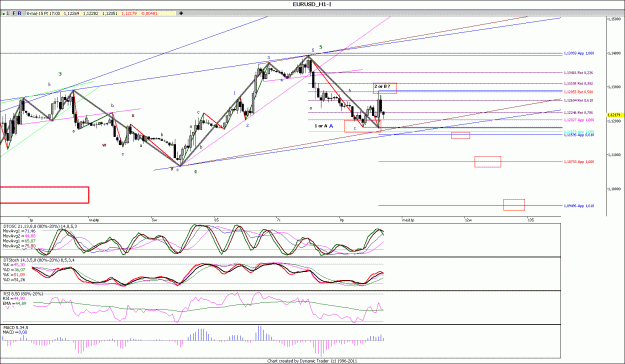The height and width of the screenshot is (364, 625).
Task: Select the large red rectangle at lower left
Action: coord(44,195)
